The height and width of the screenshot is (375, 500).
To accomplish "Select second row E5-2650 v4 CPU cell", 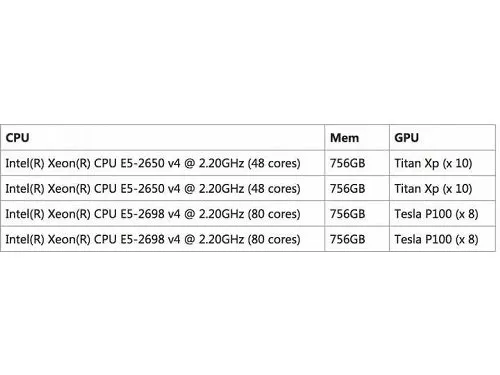I will point(162,188).
